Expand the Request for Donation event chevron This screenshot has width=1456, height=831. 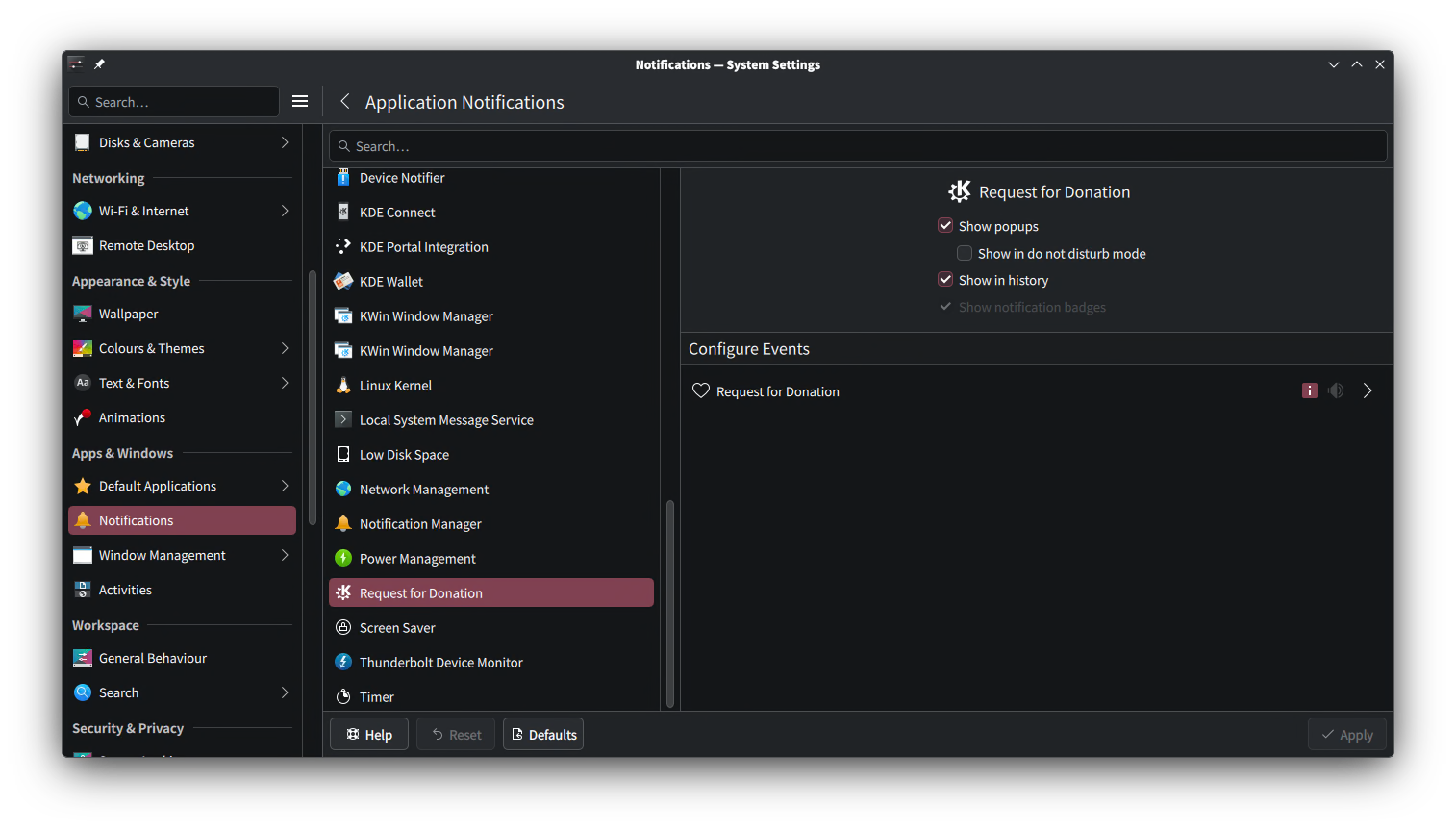click(1368, 390)
